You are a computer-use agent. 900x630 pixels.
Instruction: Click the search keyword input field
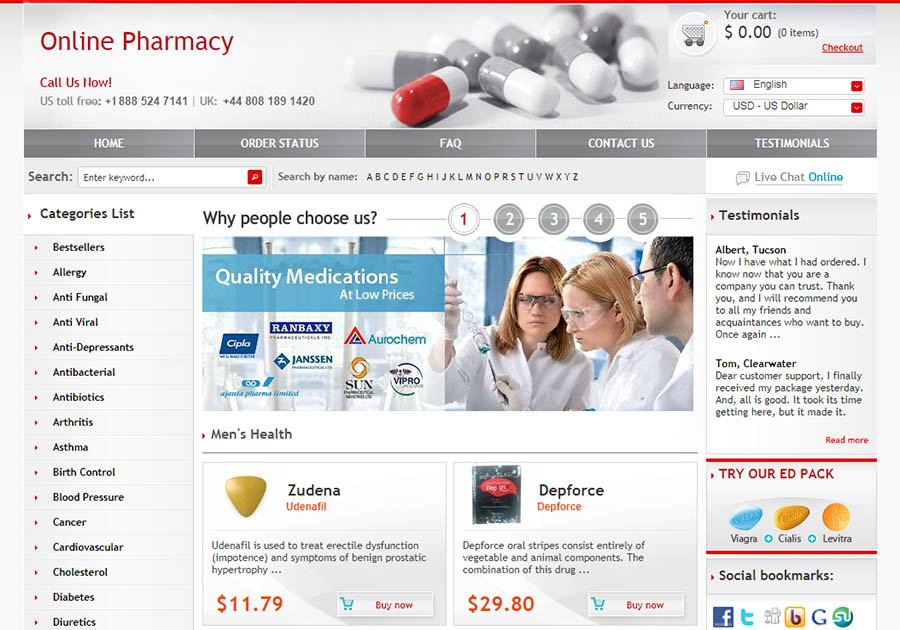point(164,177)
